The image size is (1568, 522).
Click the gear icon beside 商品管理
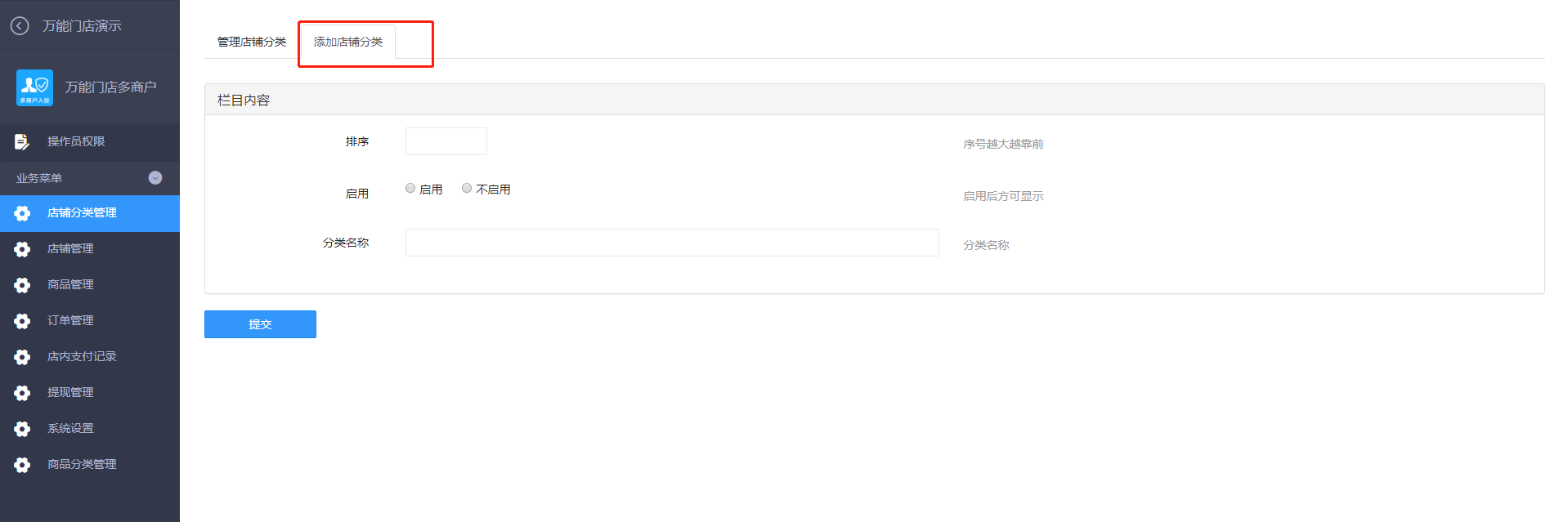click(22, 285)
